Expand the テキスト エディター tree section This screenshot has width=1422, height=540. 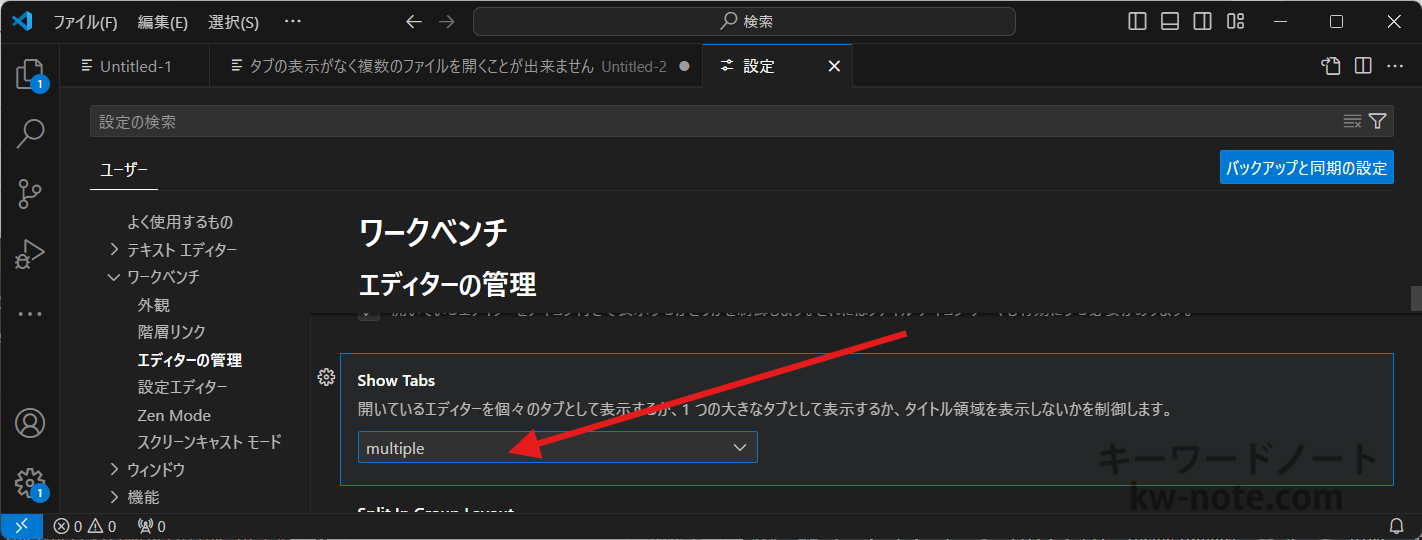pos(114,249)
